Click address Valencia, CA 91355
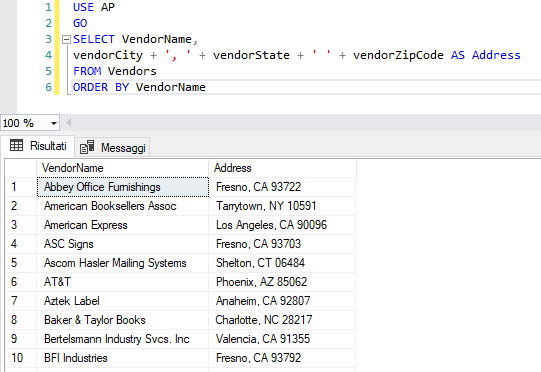This screenshot has height=372, width=541. (x=282, y=339)
